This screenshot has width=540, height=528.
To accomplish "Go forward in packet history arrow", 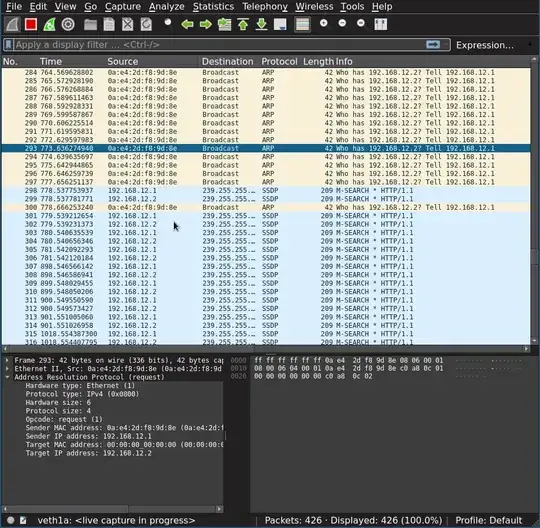I will click(206, 24).
